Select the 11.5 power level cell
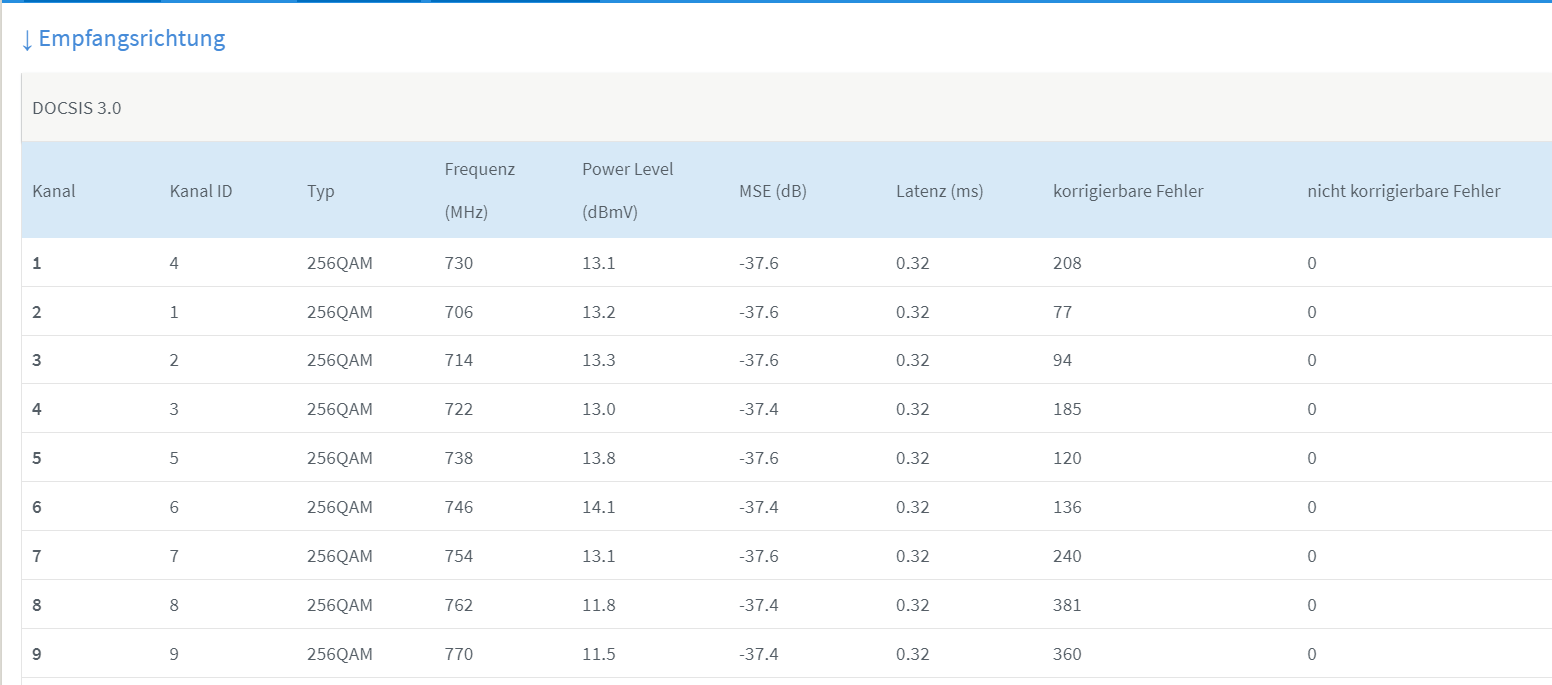Image resolution: width=1552 pixels, height=685 pixels. (598, 654)
